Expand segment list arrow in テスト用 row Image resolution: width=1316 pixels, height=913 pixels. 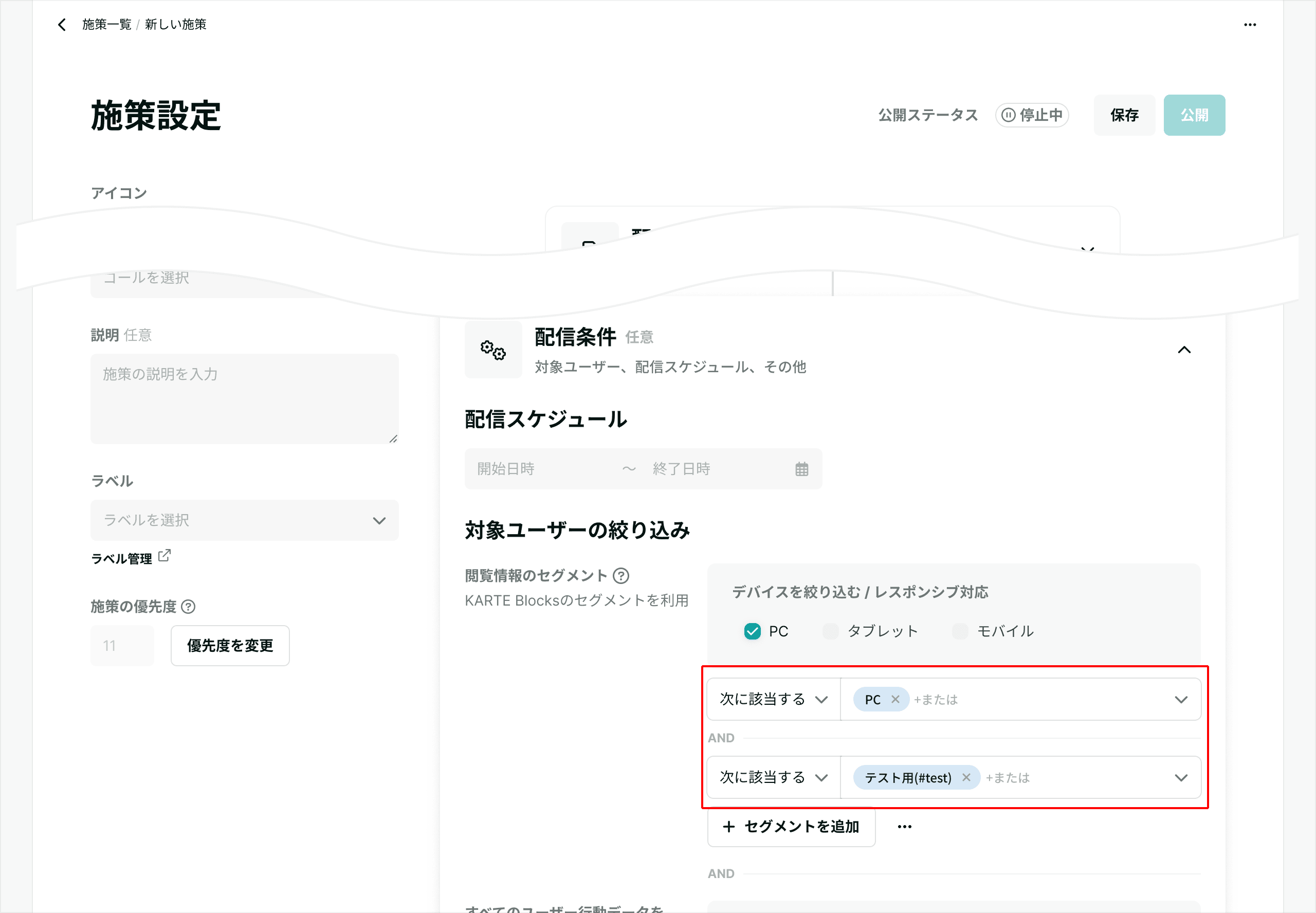tap(1180, 777)
